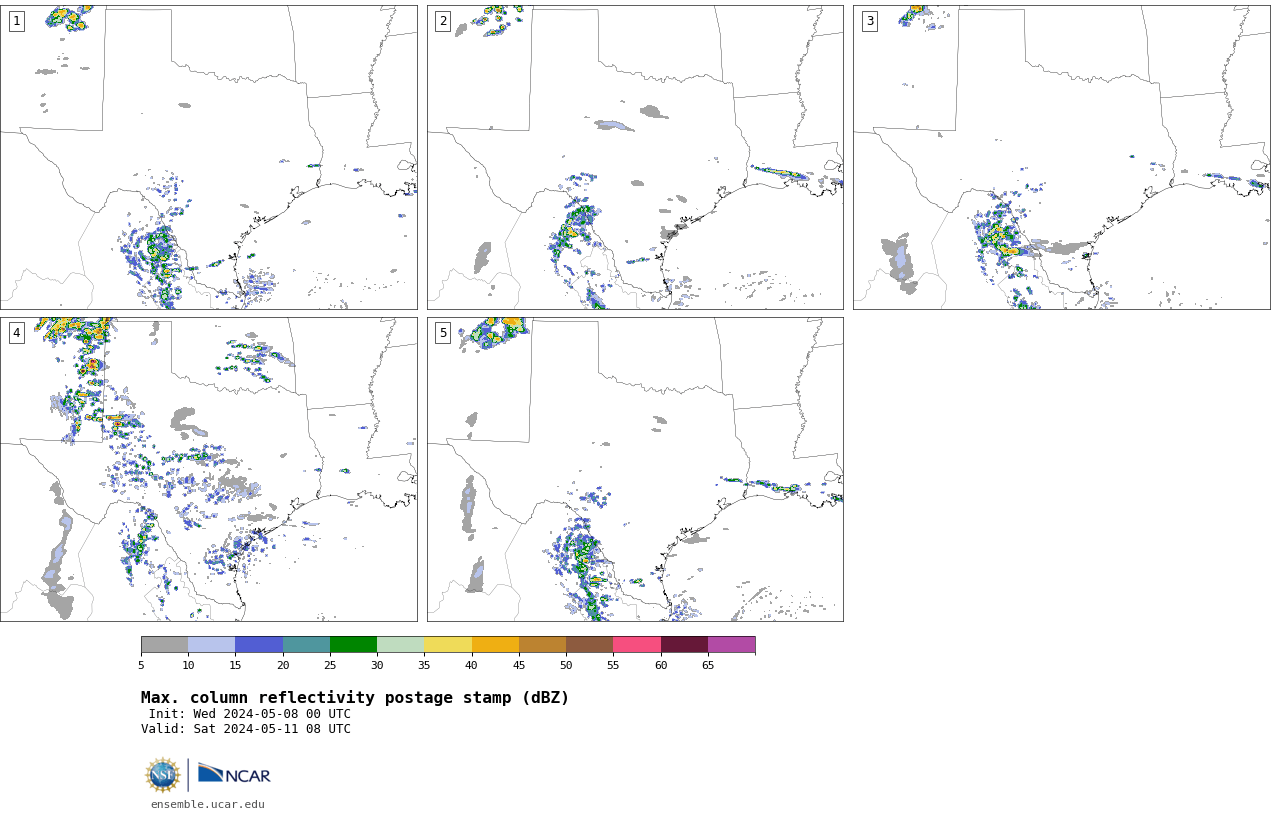Click the member label box numbered 1
Image resolution: width=1280 pixels, height=815 pixels.
point(16,21)
